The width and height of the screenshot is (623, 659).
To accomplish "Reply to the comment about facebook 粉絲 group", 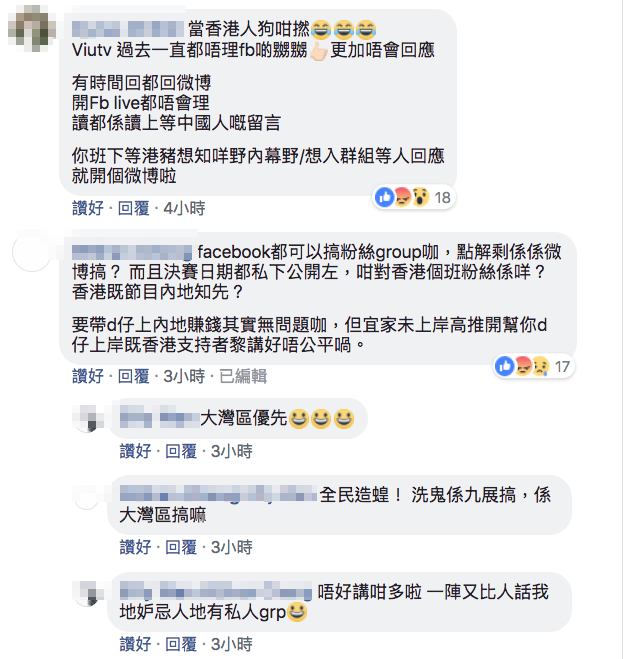I will tap(134, 376).
